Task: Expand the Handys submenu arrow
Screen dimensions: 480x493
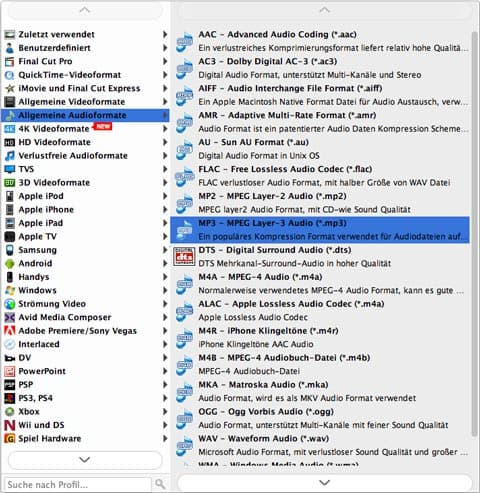Action: click(165, 277)
